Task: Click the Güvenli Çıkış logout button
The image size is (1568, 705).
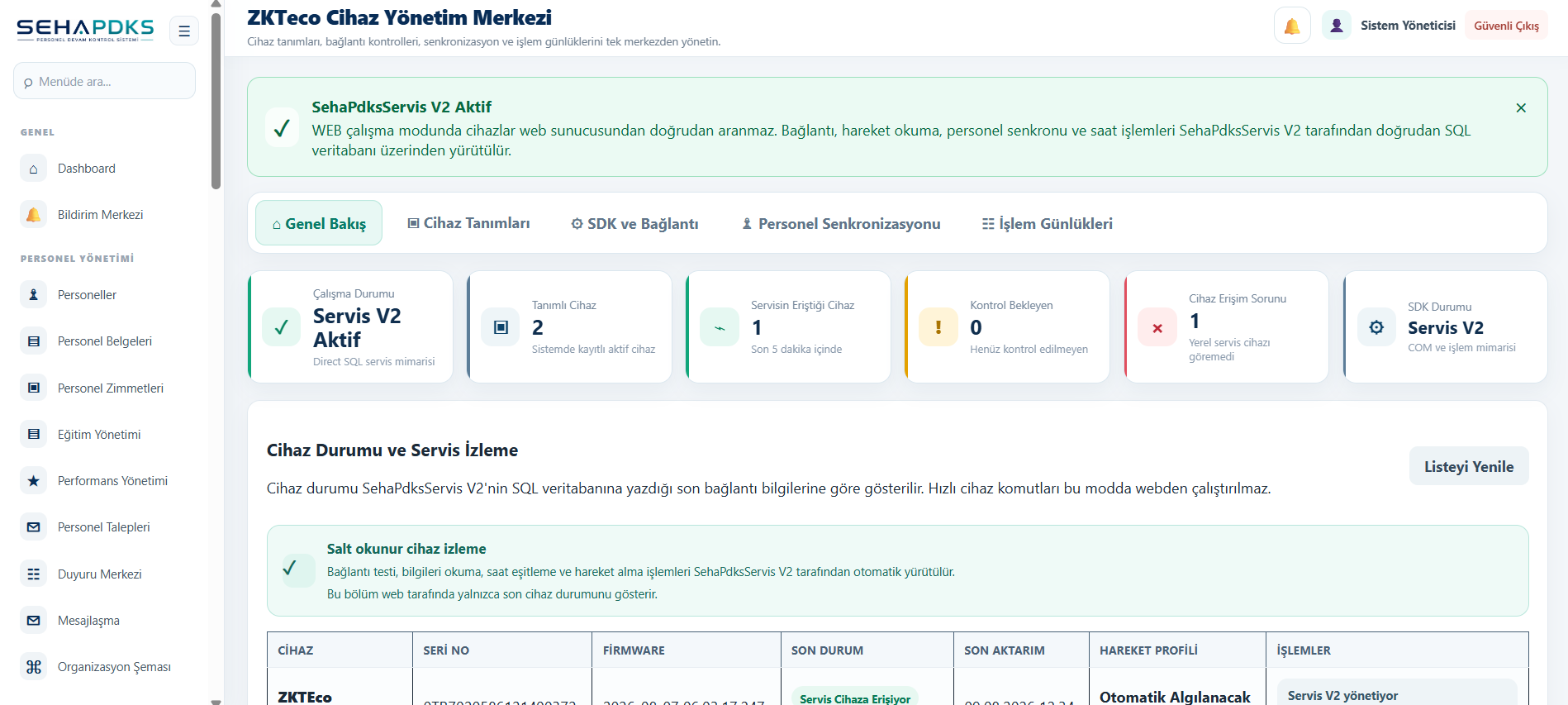Action: [1506, 26]
